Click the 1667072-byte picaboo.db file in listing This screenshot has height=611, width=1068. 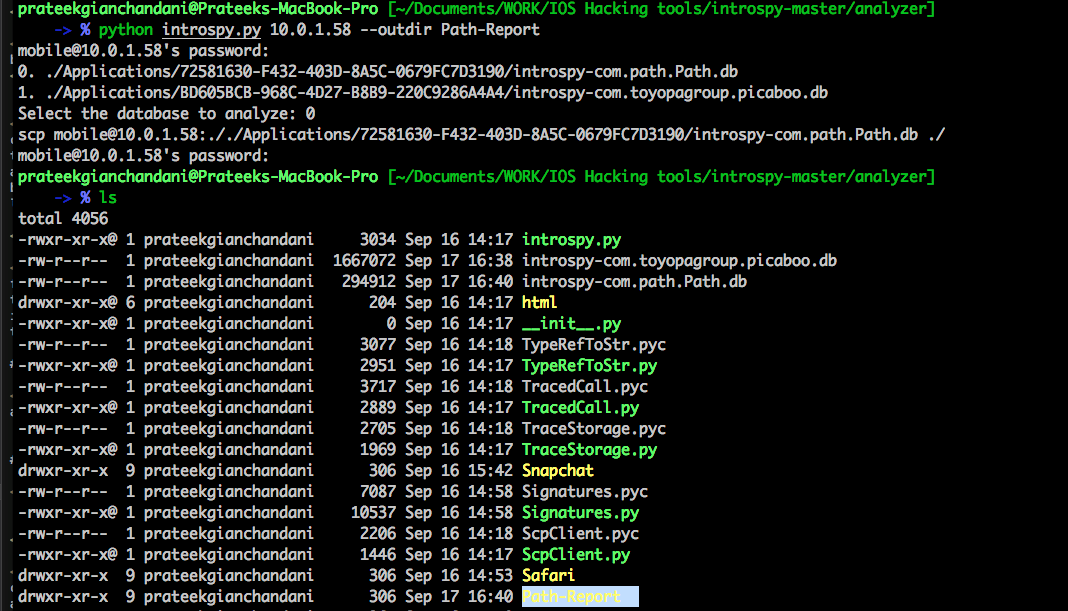(679, 260)
